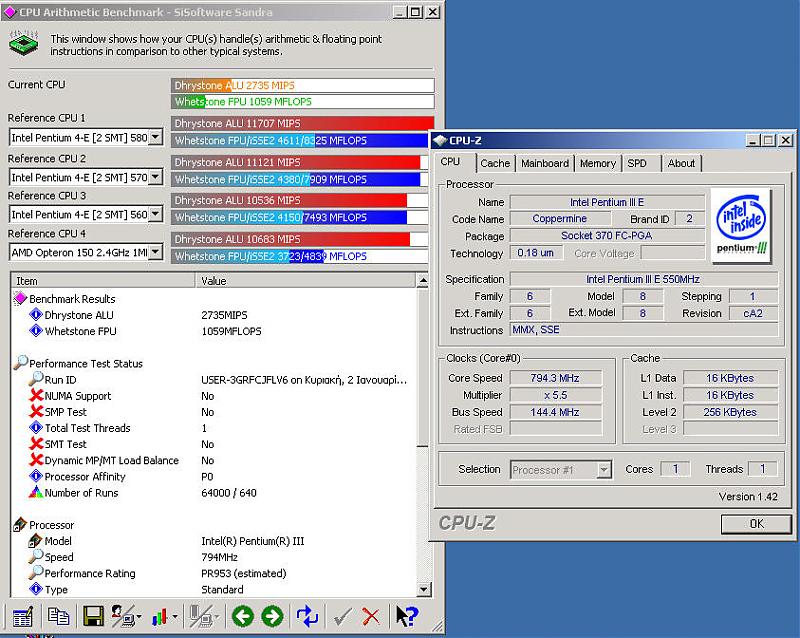Click the Number of Runs prism icon
Screen dimensions: 800x638
click(36, 492)
